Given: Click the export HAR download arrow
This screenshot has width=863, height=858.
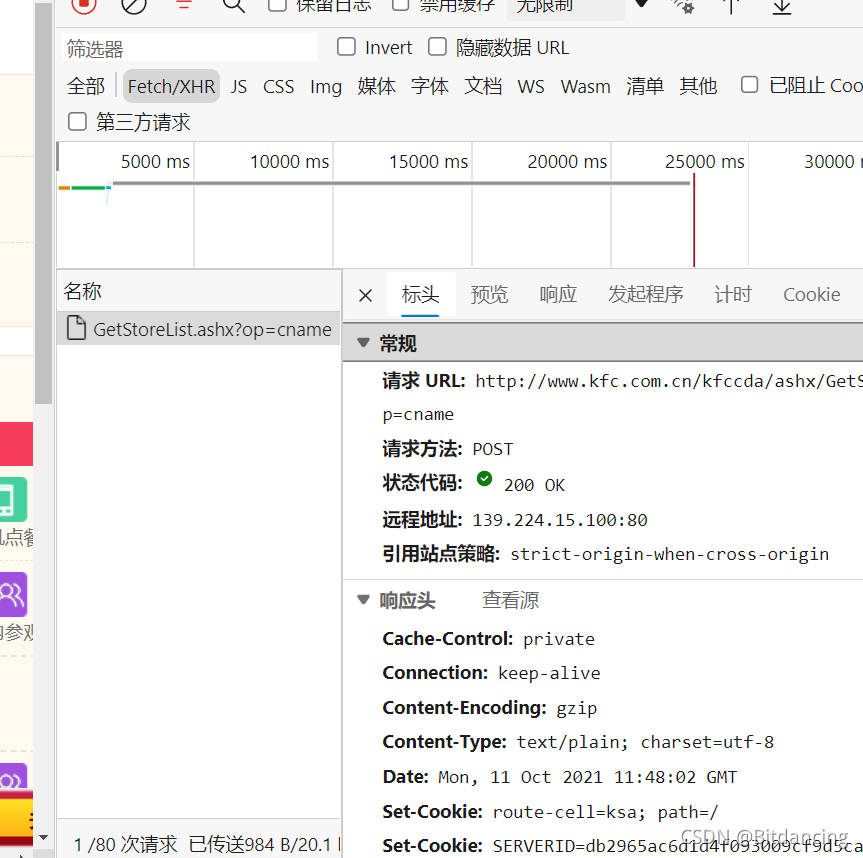Looking at the screenshot, I should [x=782, y=5].
